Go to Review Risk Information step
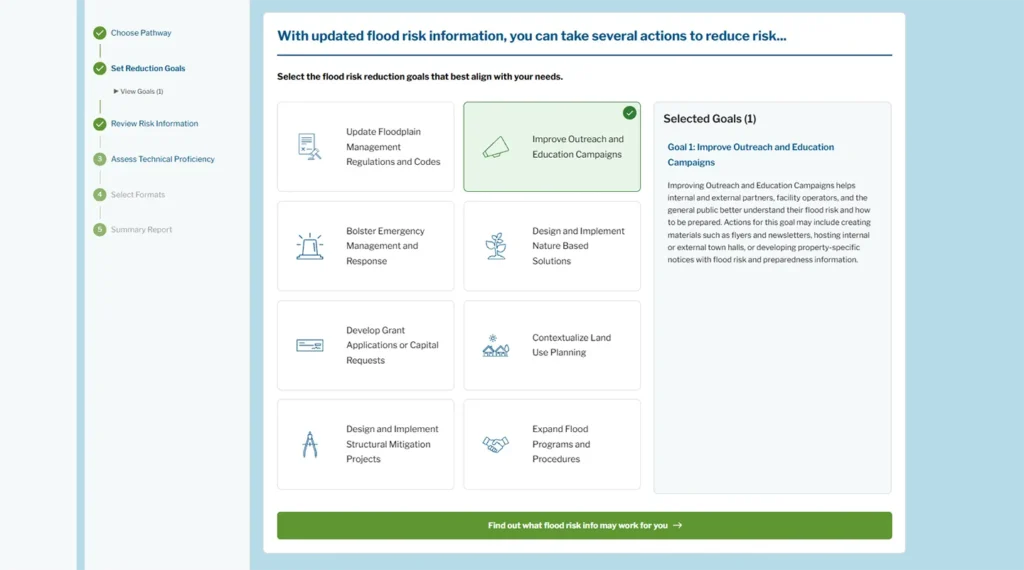The image size is (1024, 570). (154, 123)
